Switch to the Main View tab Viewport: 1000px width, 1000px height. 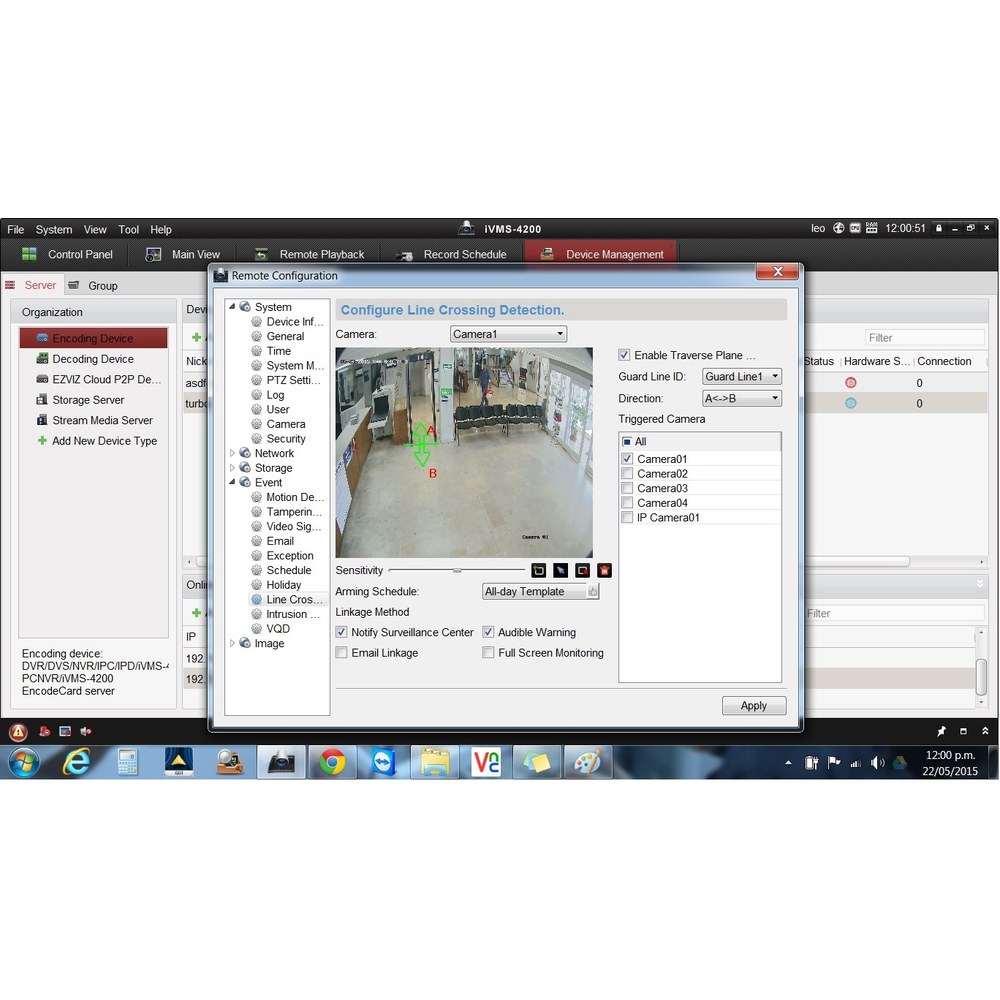pos(183,254)
